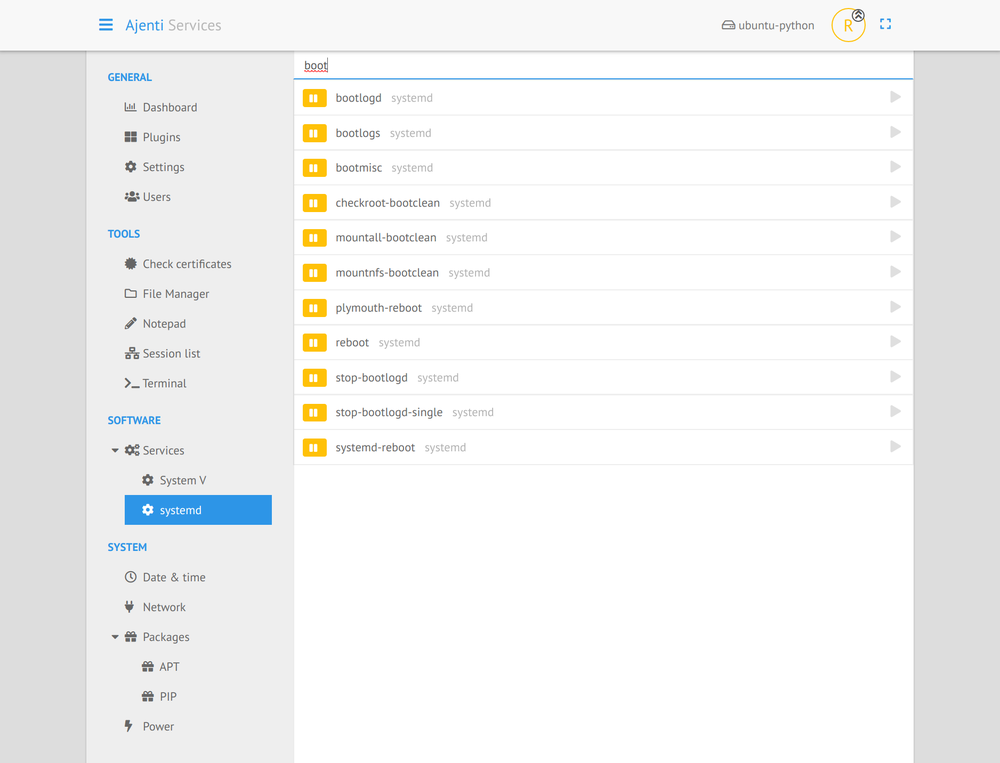The width and height of the screenshot is (1000, 763).
Task: Start the plymouth-reboot service
Action: [895, 307]
